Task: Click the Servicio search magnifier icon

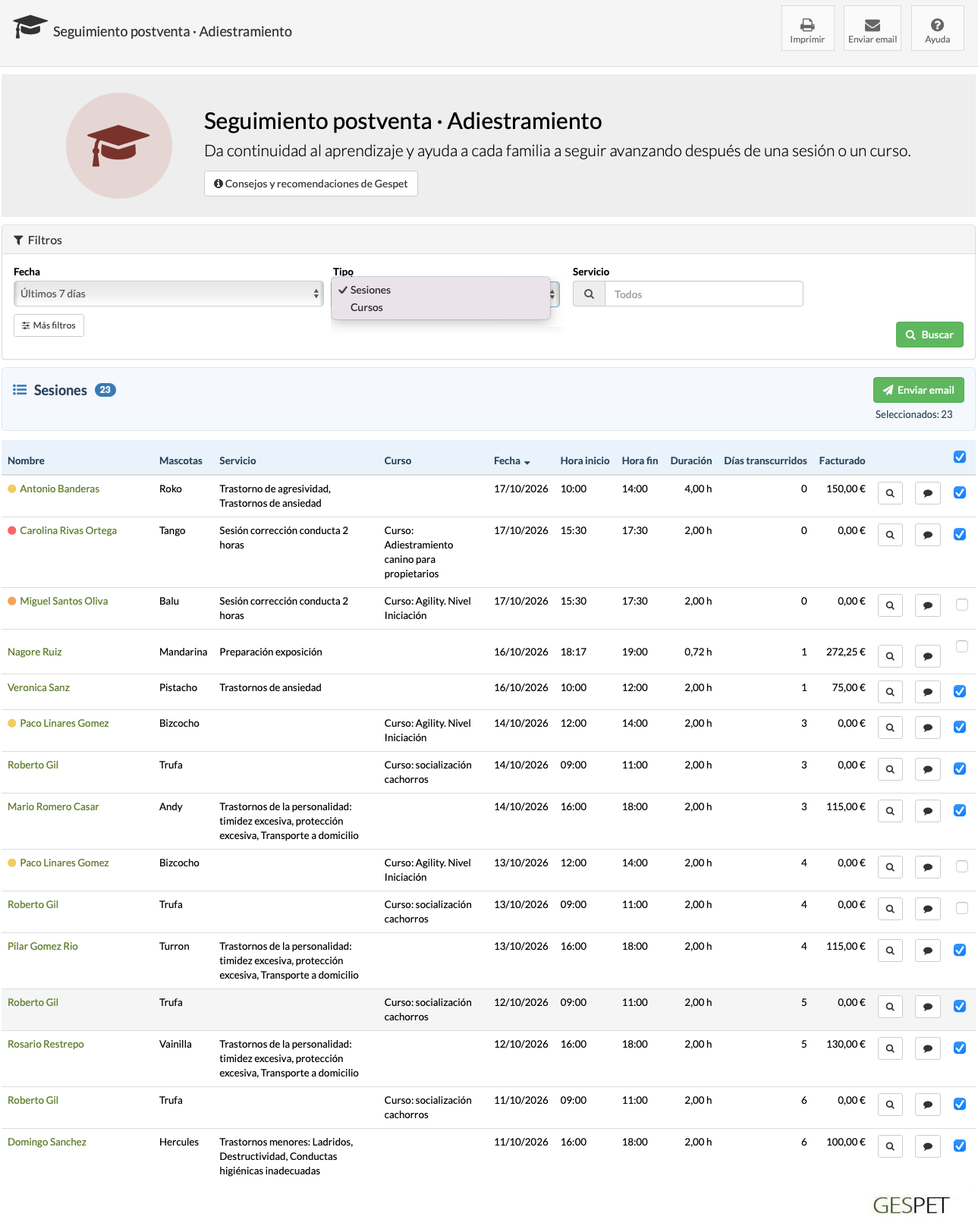Action: [589, 294]
